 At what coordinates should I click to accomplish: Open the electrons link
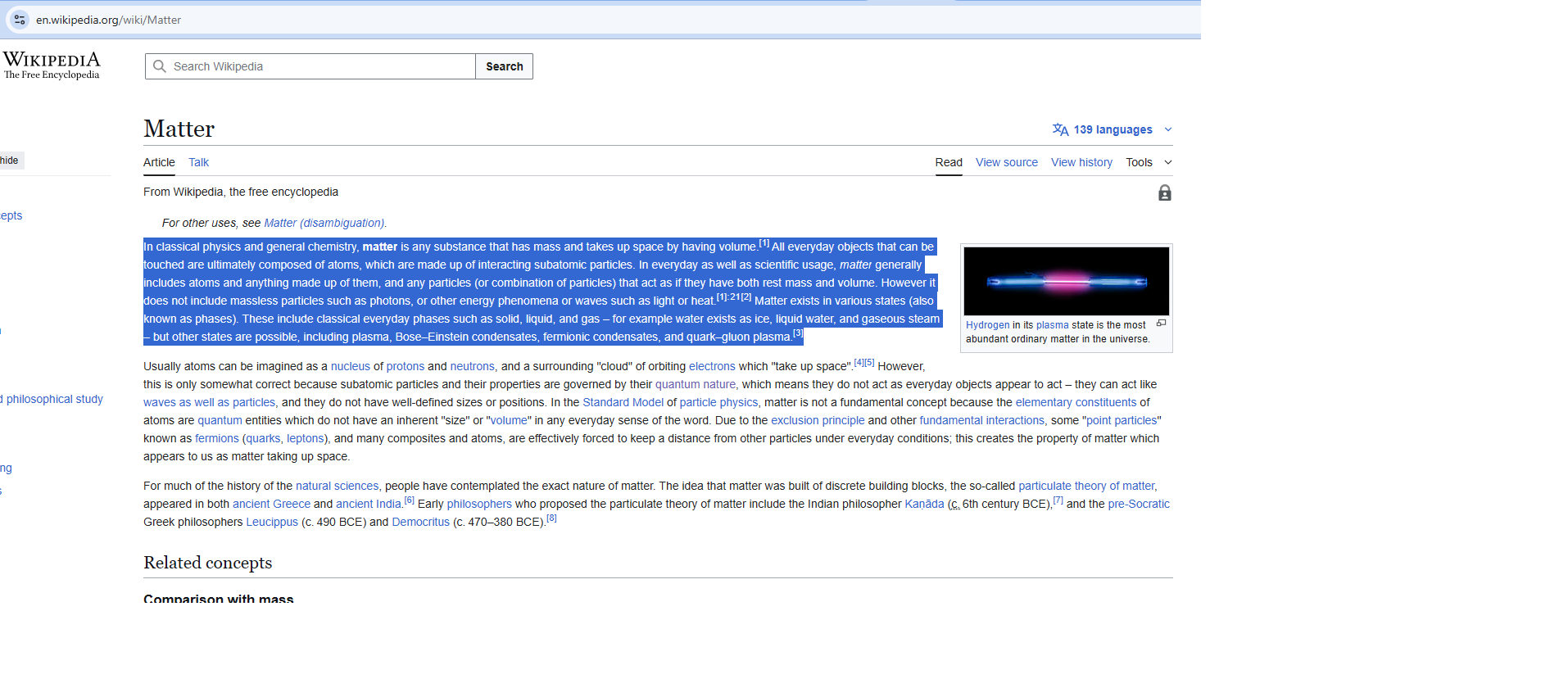tap(712, 366)
